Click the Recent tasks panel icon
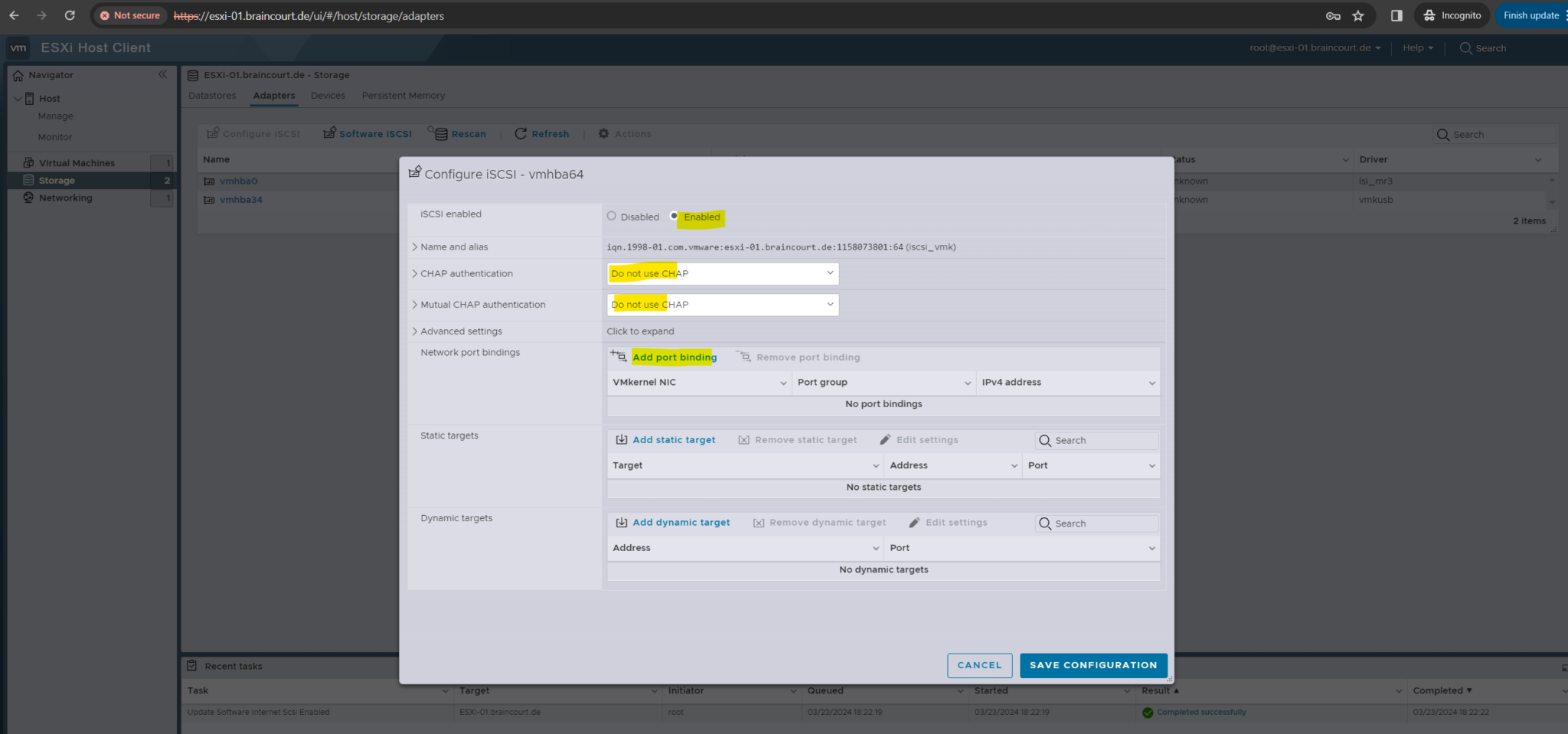Image resolution: width=1568 pixels, height=734 pixels. click(192, 666)
